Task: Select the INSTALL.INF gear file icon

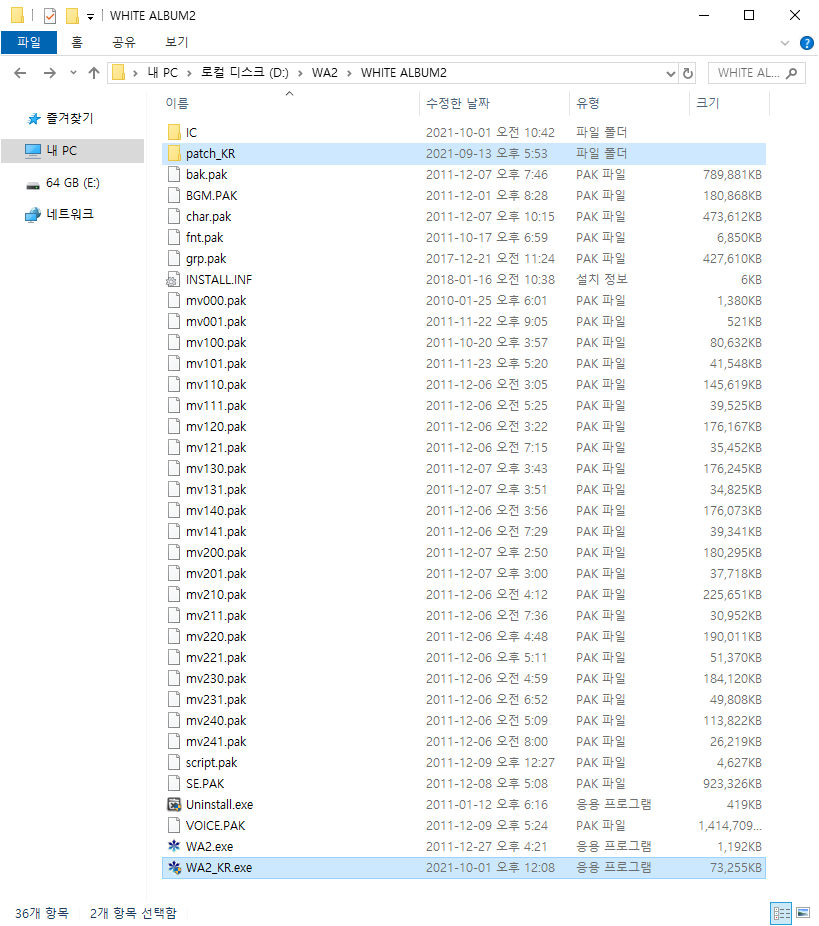Action: pos(174,279)
